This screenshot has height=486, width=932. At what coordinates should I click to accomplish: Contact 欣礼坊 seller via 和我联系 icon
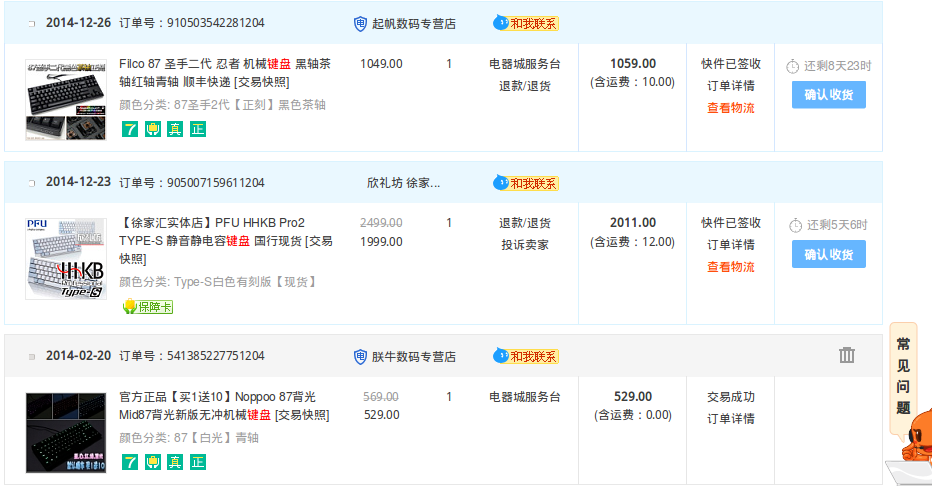tap(526, 183)
